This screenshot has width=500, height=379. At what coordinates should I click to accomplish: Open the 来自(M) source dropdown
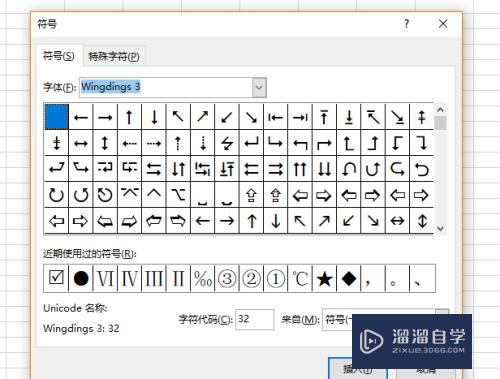pyautogui.click(x=442, y=312)
